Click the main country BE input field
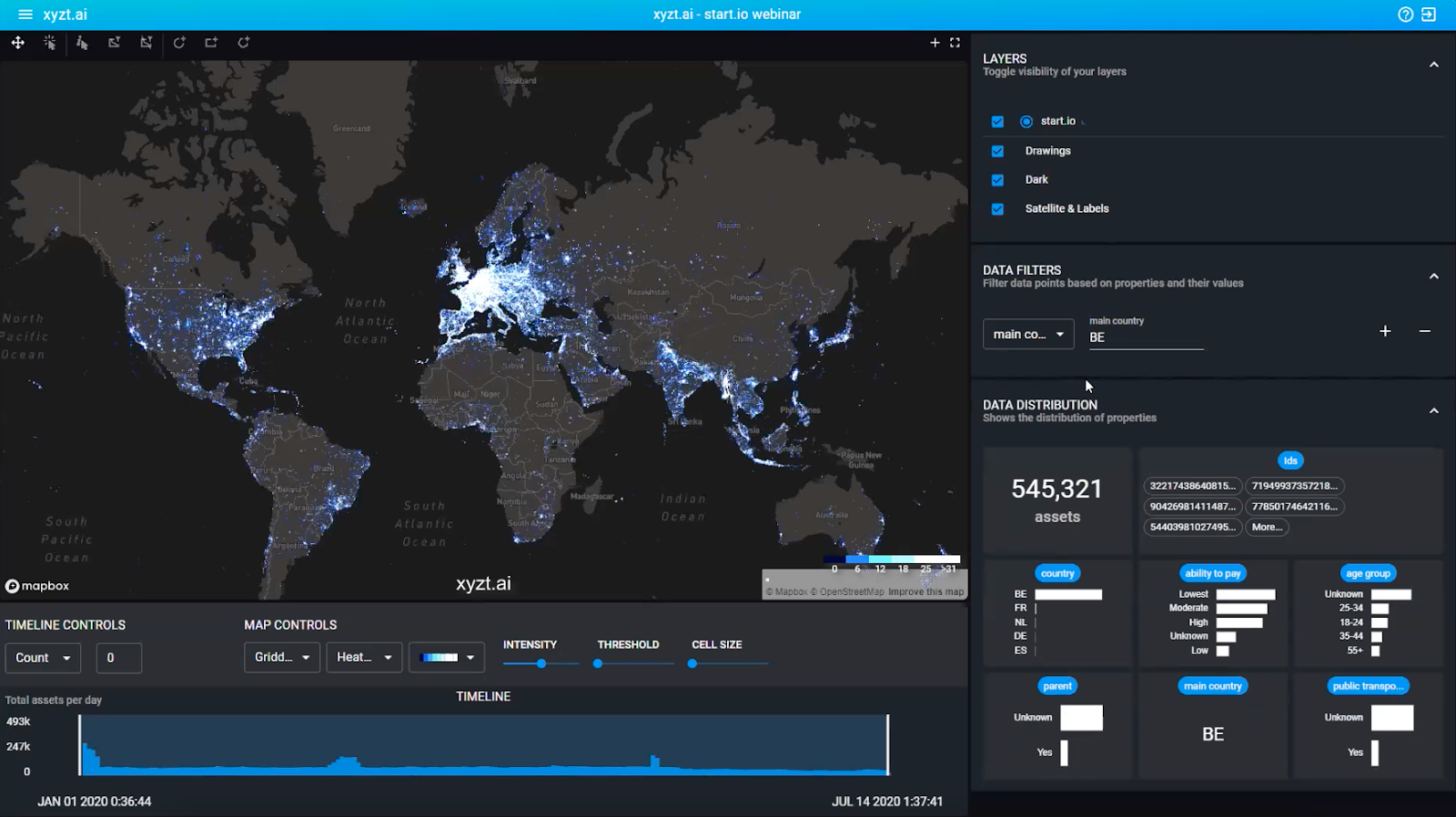The height and width of the screenshot is (817, 1456). pyautogui.click(x=1147, y=338)
